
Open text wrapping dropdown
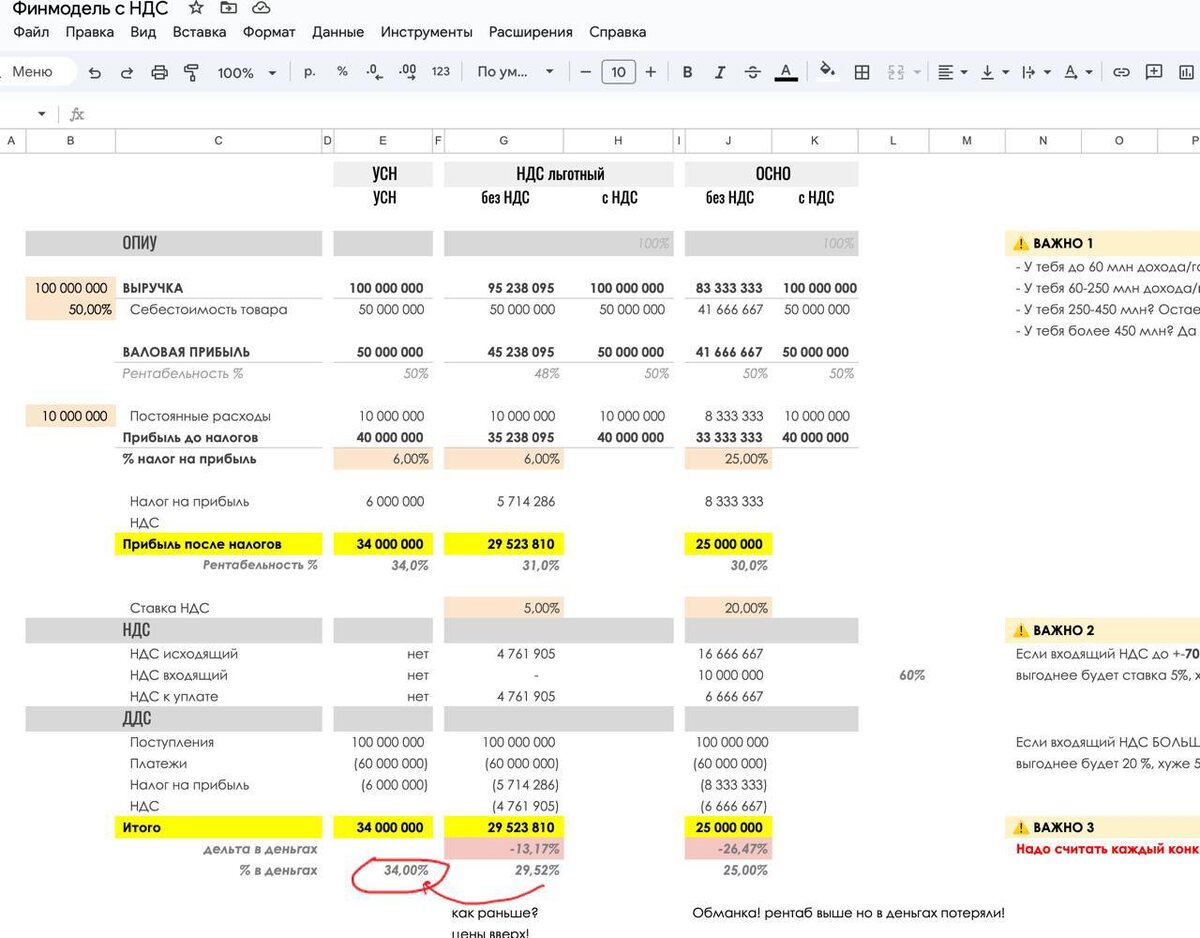[x=1035, y=72]
